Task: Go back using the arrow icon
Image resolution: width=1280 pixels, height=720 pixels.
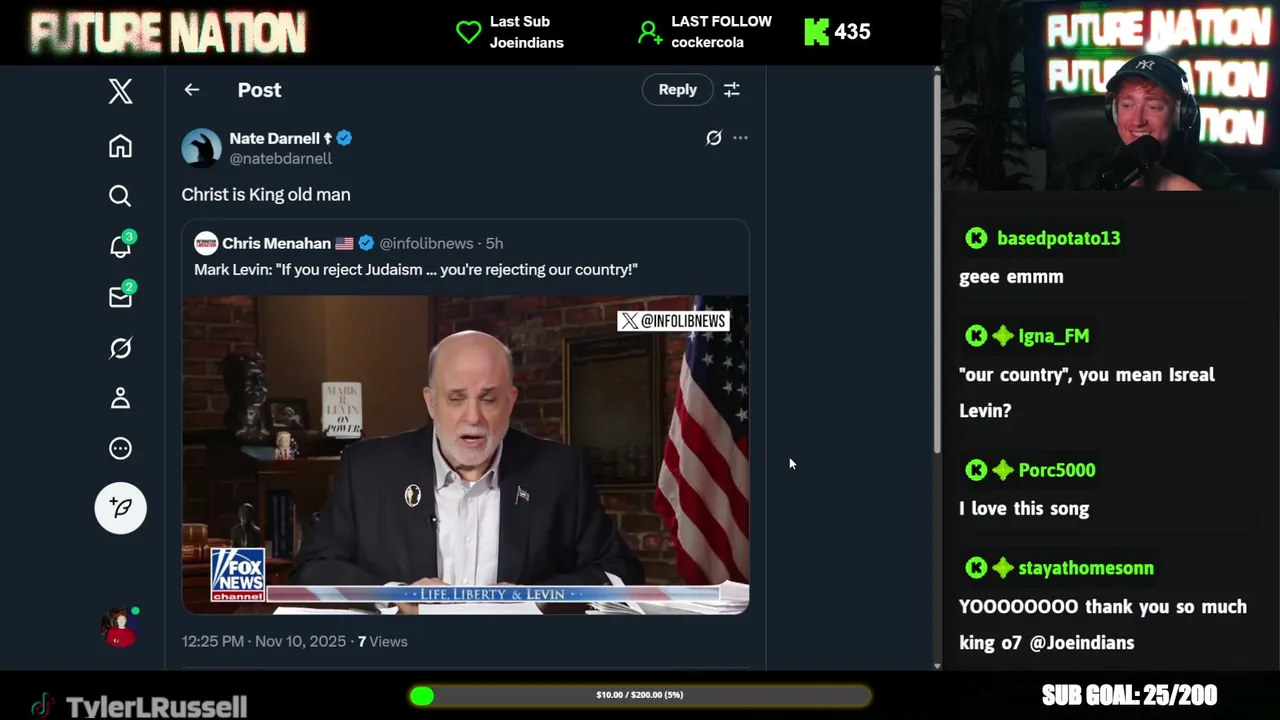Action: point(192,90)
